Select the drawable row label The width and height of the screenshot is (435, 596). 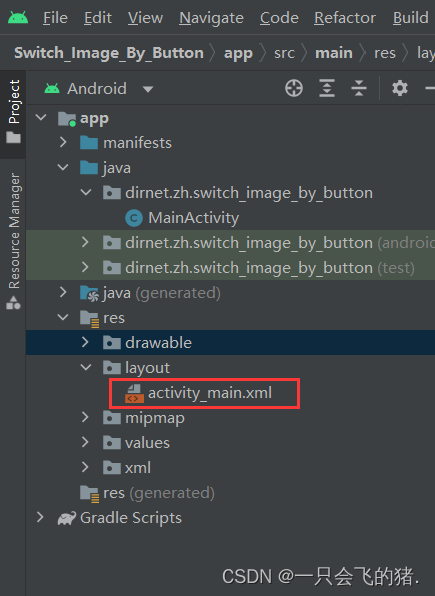pos(159,342)
